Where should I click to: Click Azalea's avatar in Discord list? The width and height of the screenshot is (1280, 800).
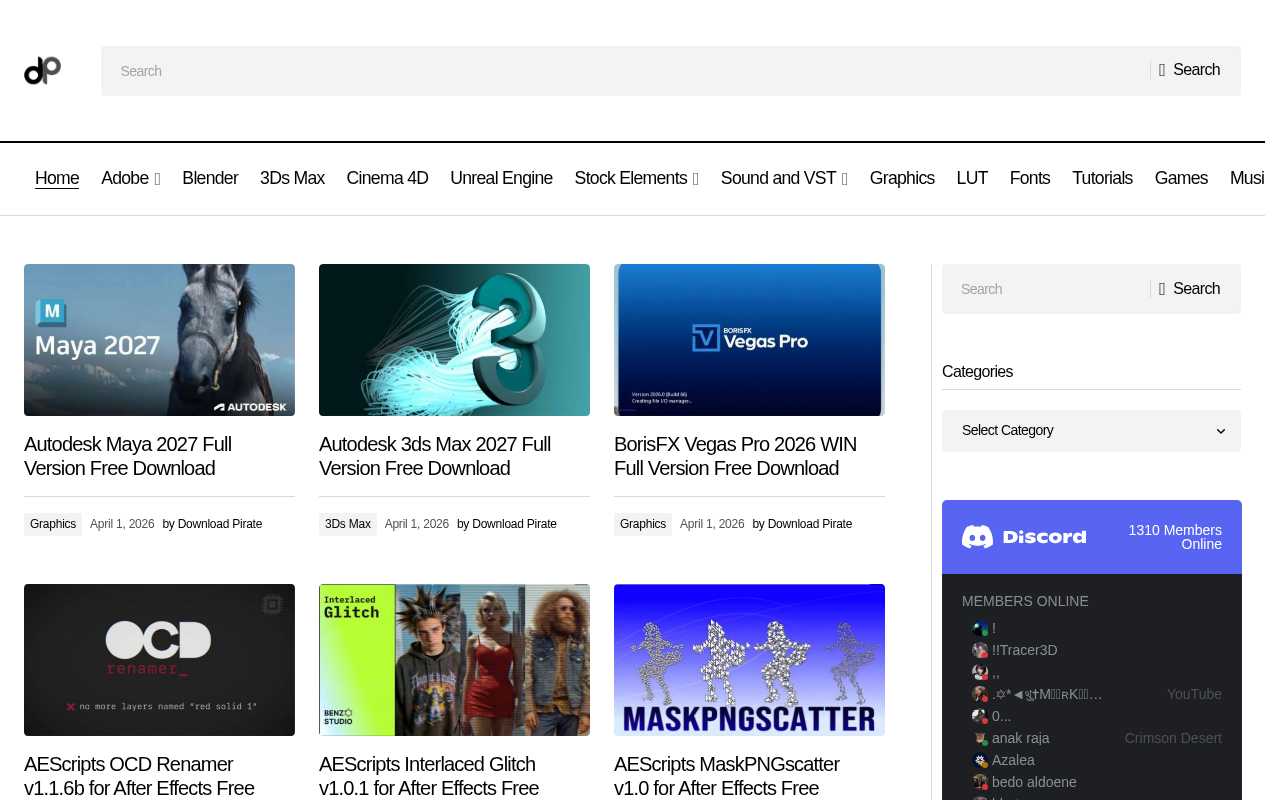(x=980, y=761)
